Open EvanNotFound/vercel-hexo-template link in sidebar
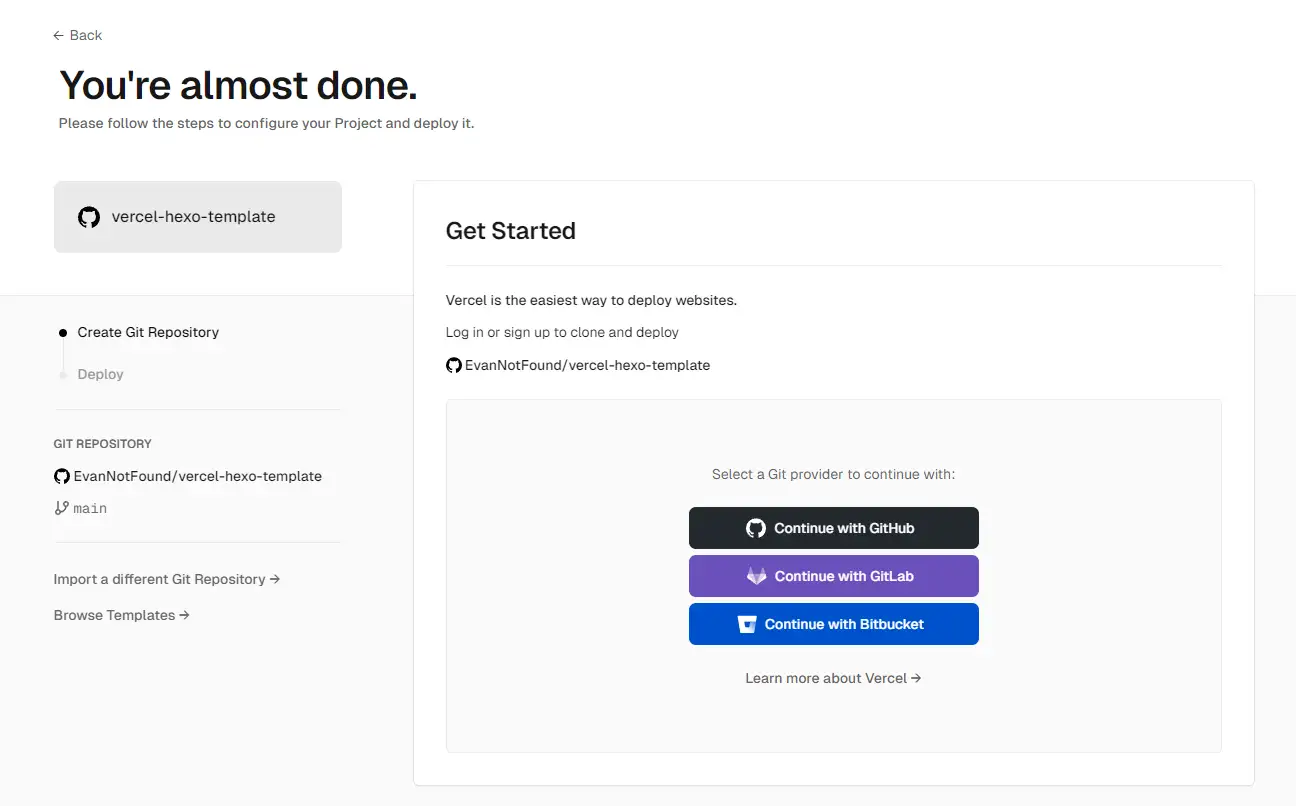 (x=198, y=476)
